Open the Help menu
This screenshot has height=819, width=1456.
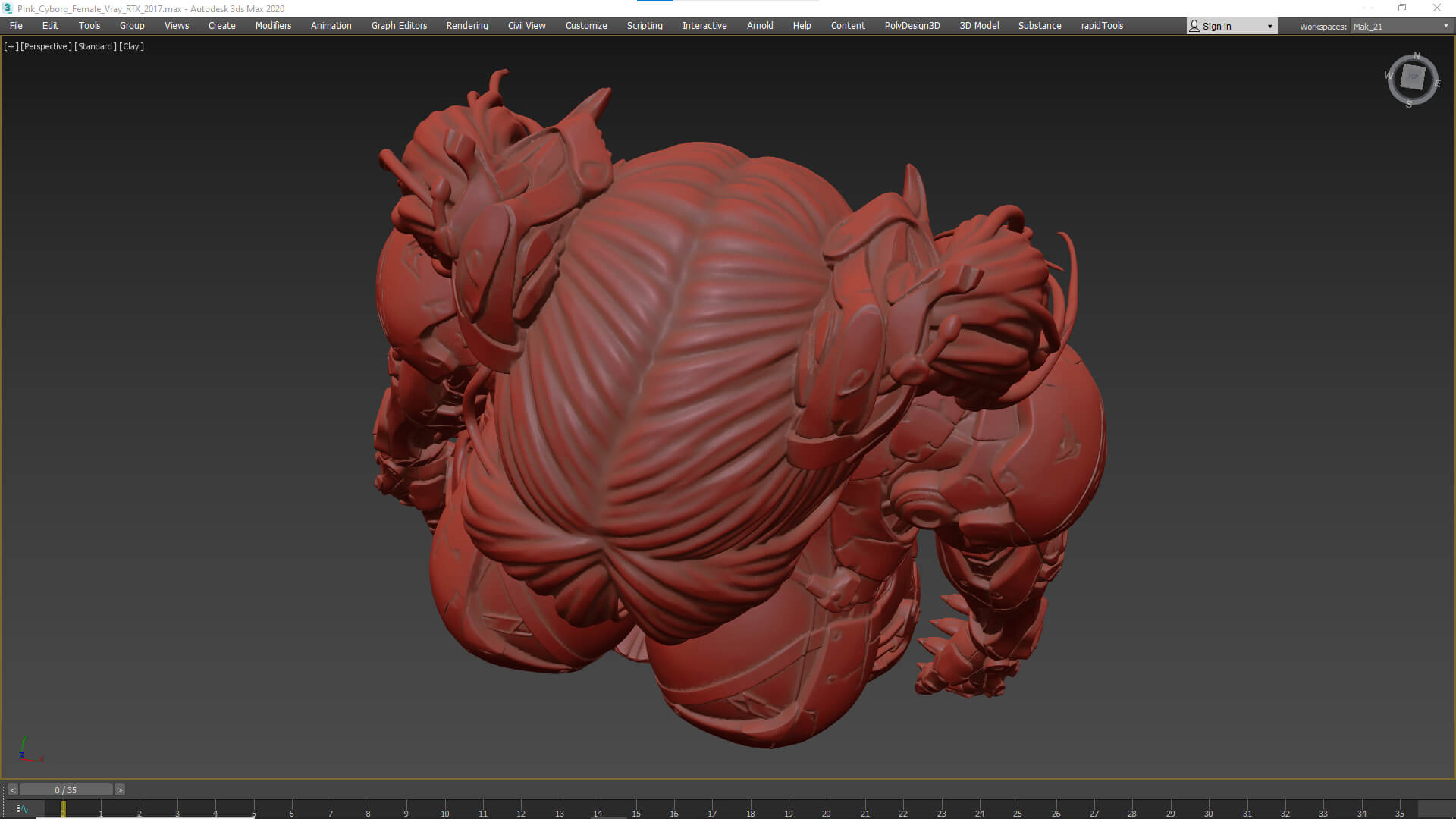pyautogui.click(x=802, y=26)
